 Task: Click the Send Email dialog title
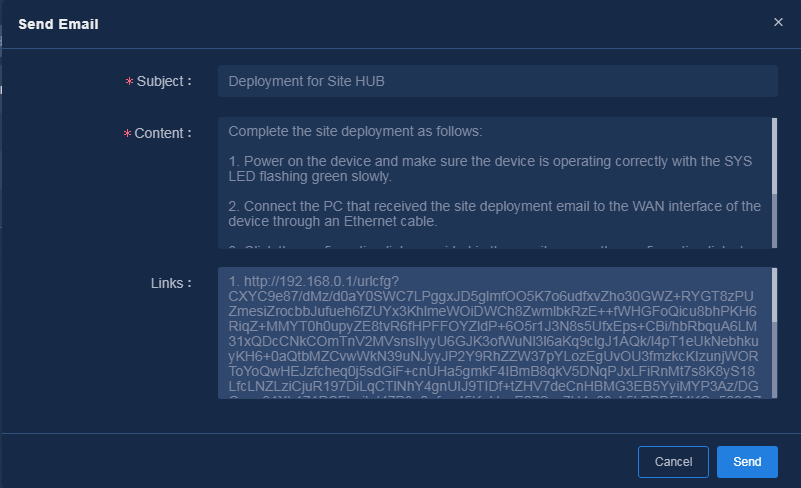click(x=58, y=24)
